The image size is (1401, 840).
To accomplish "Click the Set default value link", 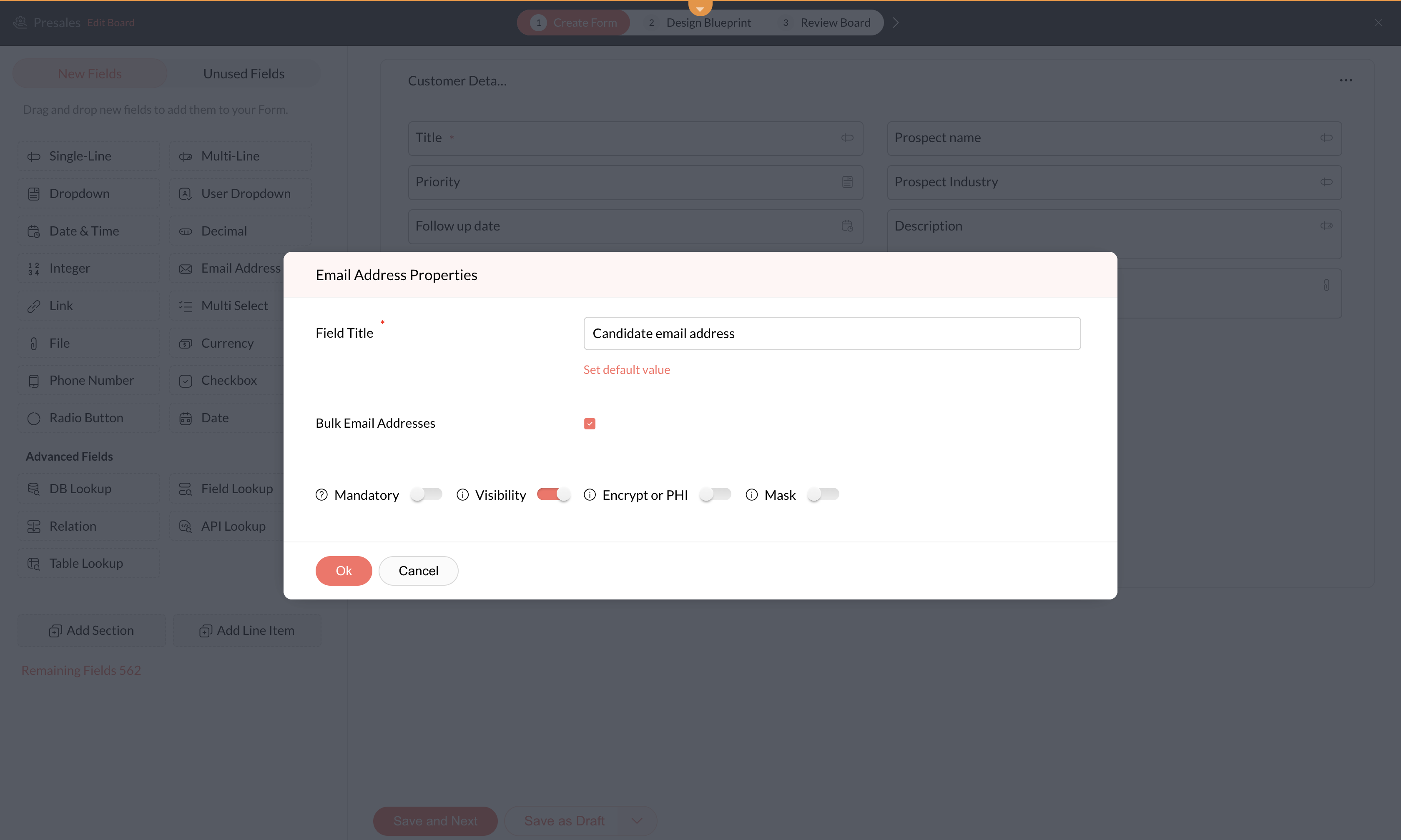I will tap(627, 370).
